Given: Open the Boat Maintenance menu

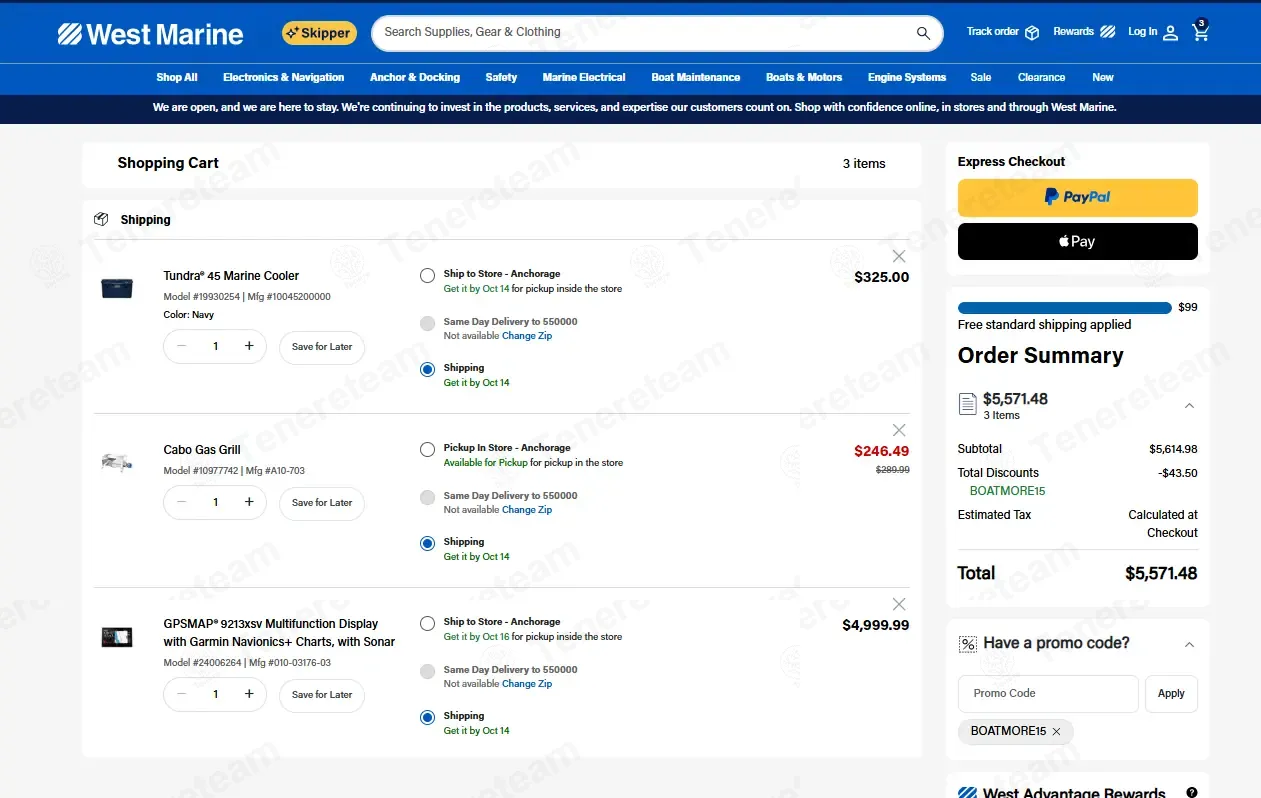Looking at the screenshot, I should (696, 77).
